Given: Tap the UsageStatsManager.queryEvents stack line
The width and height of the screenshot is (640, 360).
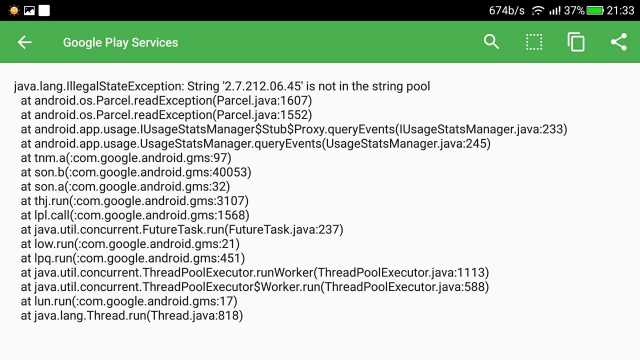Looking at the screenshot, I should pos(256,143).
